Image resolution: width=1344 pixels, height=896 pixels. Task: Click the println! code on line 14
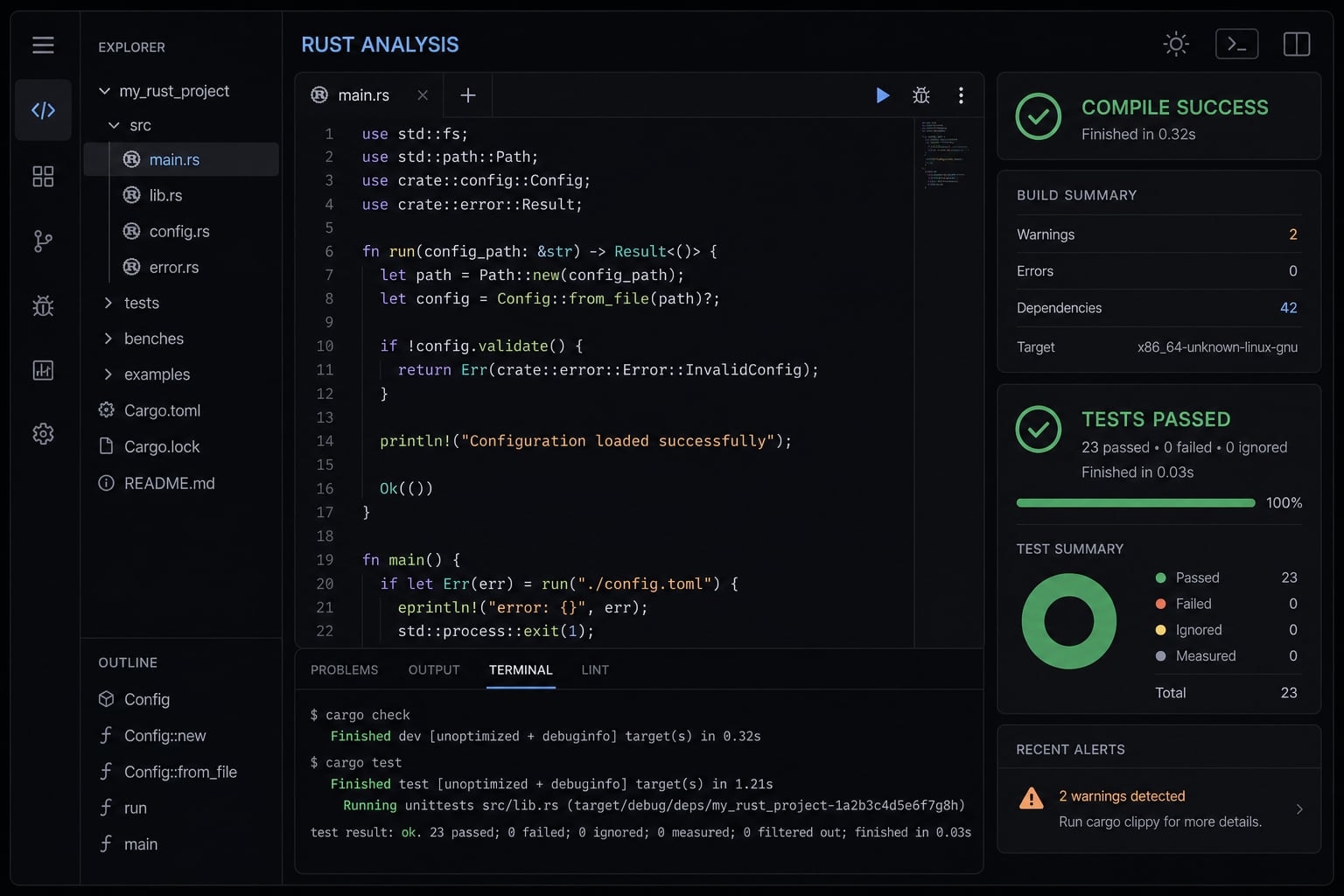coord(585,441)
